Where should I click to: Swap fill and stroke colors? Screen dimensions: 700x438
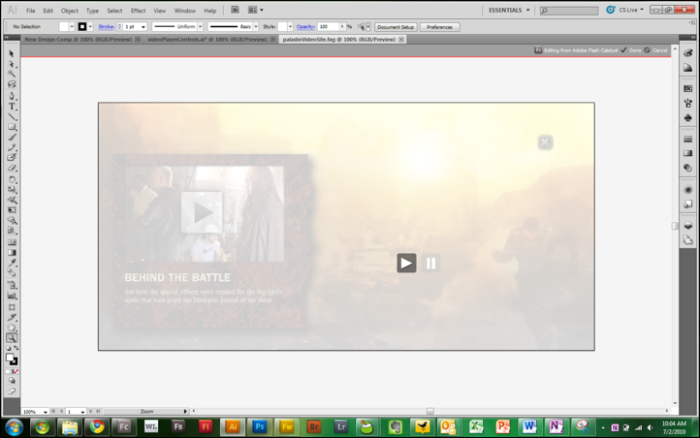[x=16, y=348]
